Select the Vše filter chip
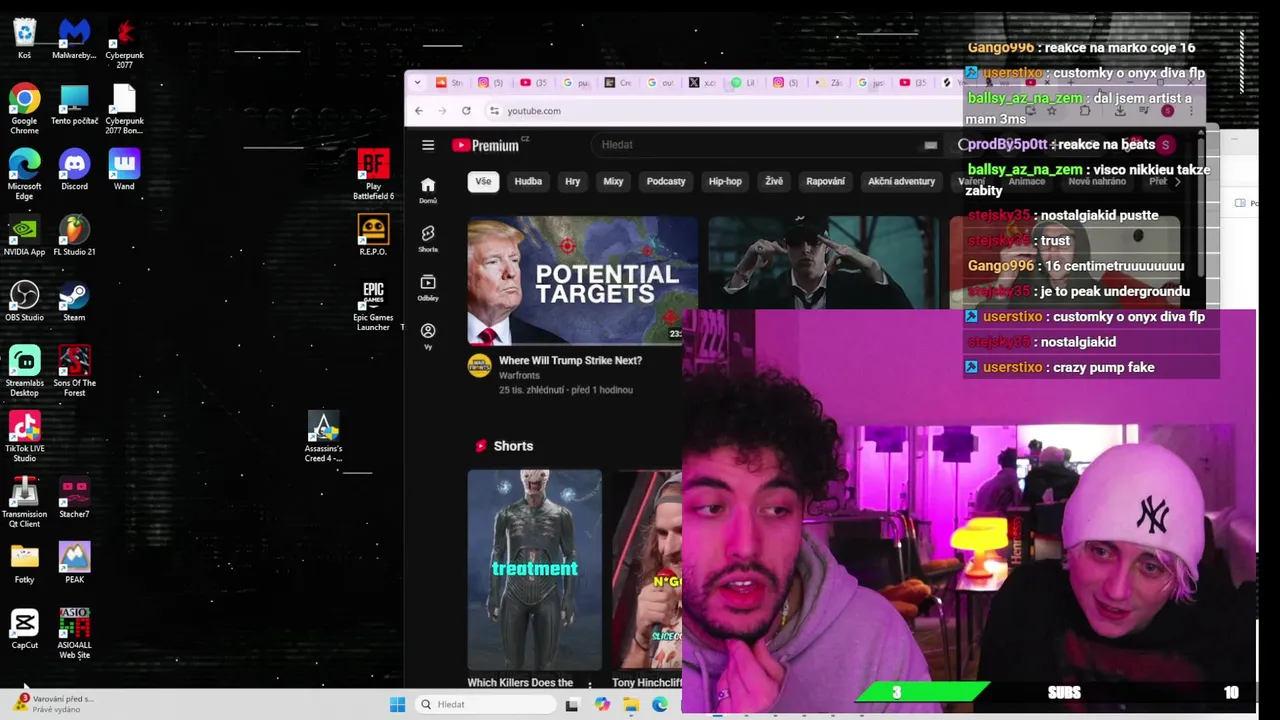The height and width of the screenshot is (720, 1280). point(483,181)
